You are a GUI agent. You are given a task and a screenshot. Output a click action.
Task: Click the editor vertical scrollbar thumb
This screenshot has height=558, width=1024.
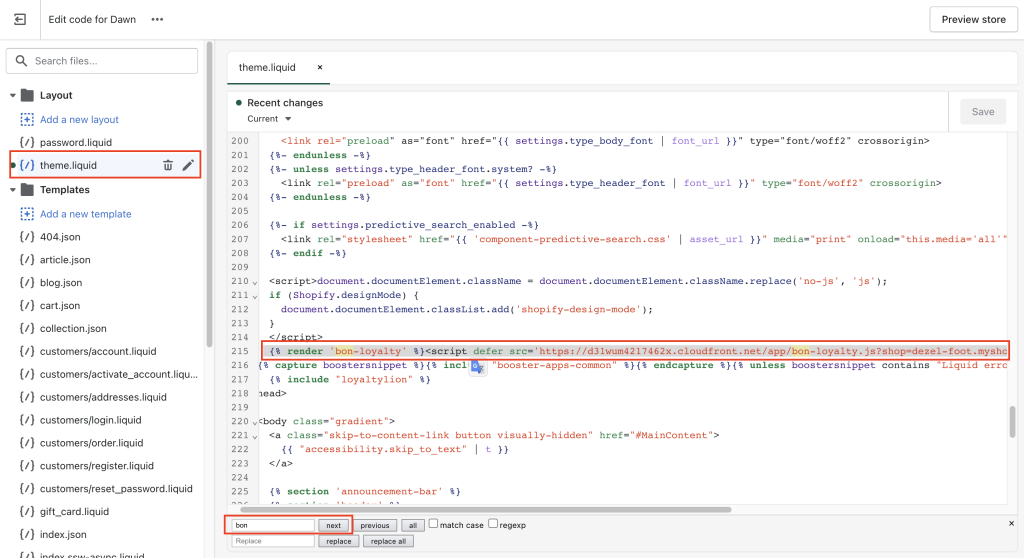1012,422
